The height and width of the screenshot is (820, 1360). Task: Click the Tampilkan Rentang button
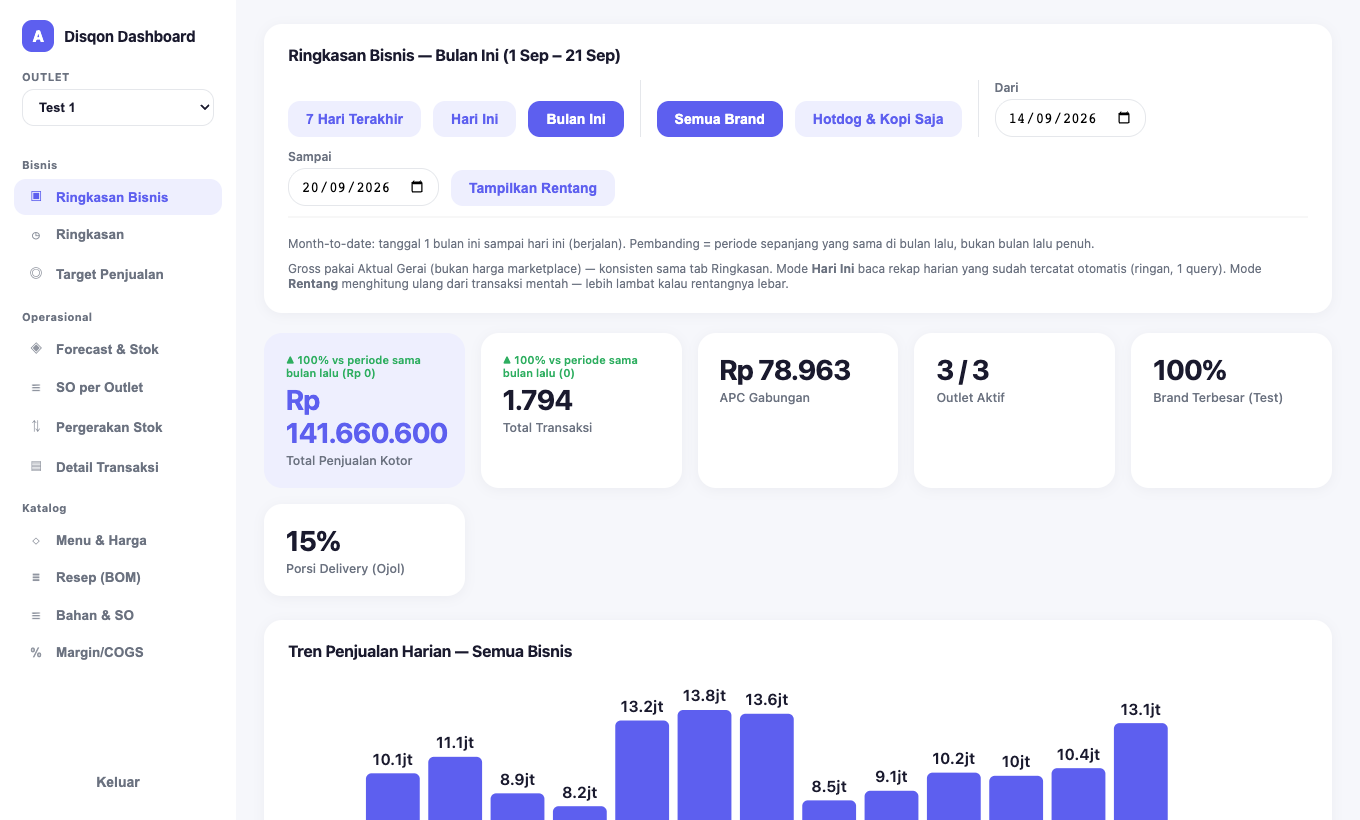(x=533, y=188)
